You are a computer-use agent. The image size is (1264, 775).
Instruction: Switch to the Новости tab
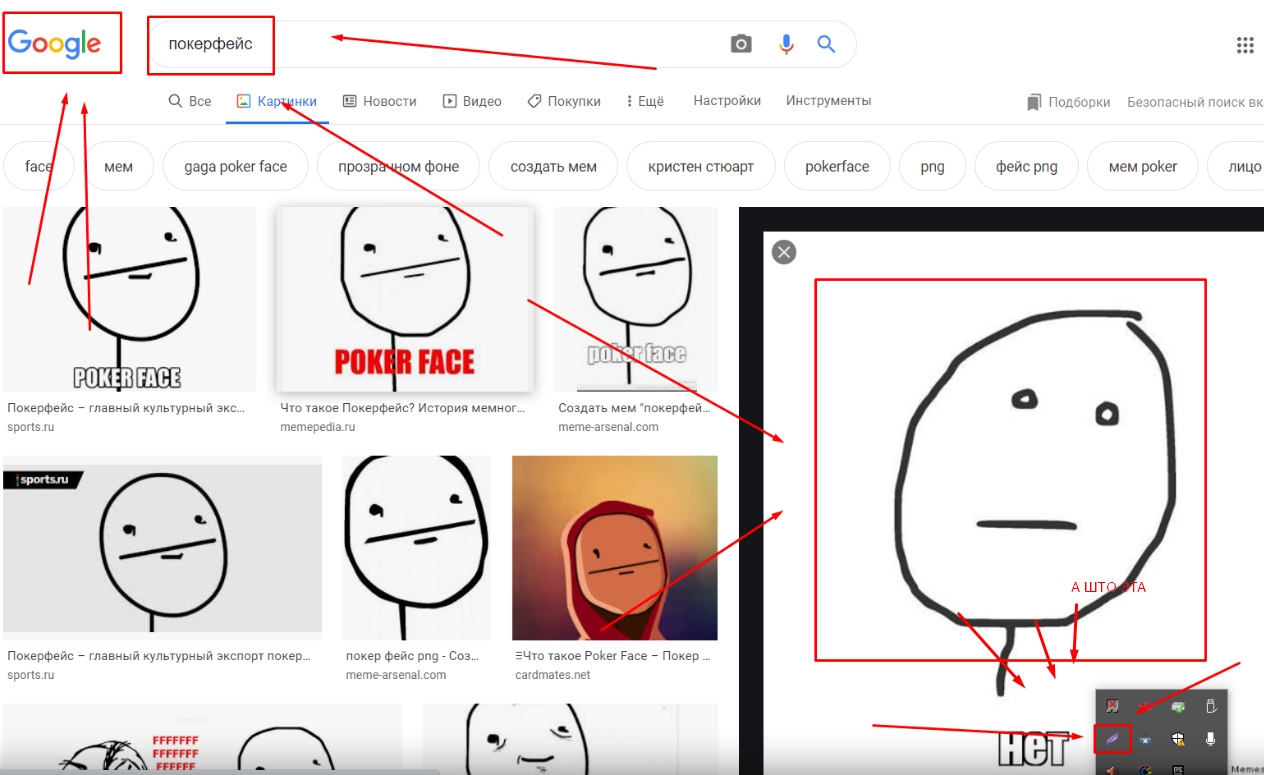[x=379, y=101]
